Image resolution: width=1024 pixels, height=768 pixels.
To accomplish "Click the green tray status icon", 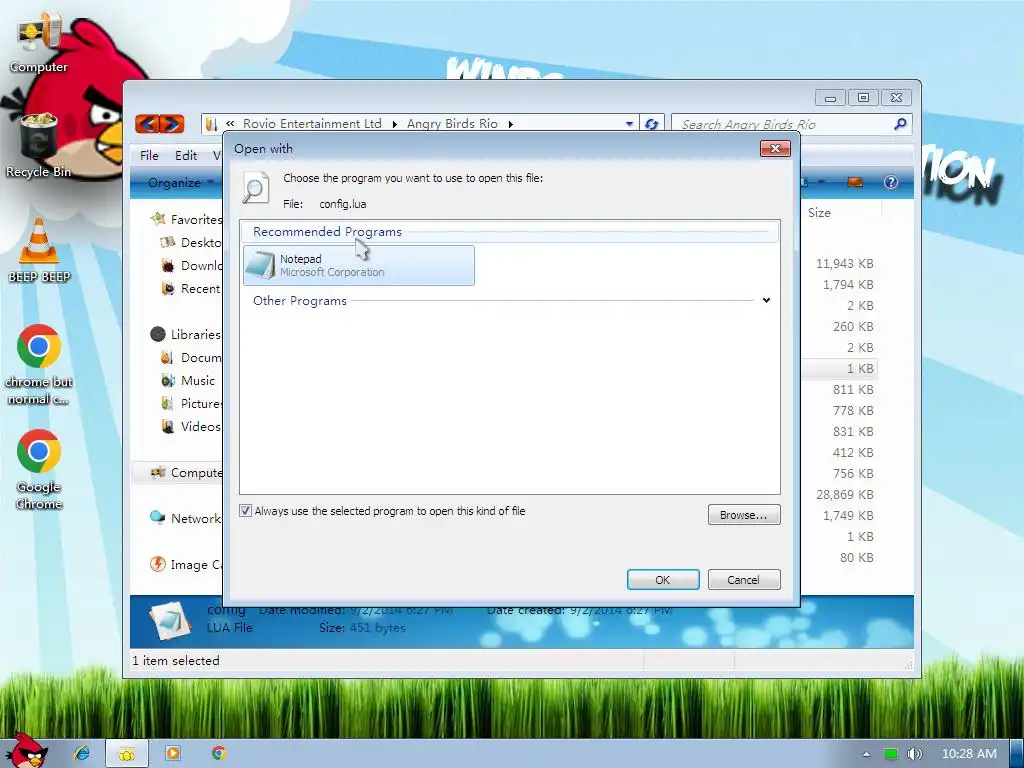I will click(x=891, y=754).
